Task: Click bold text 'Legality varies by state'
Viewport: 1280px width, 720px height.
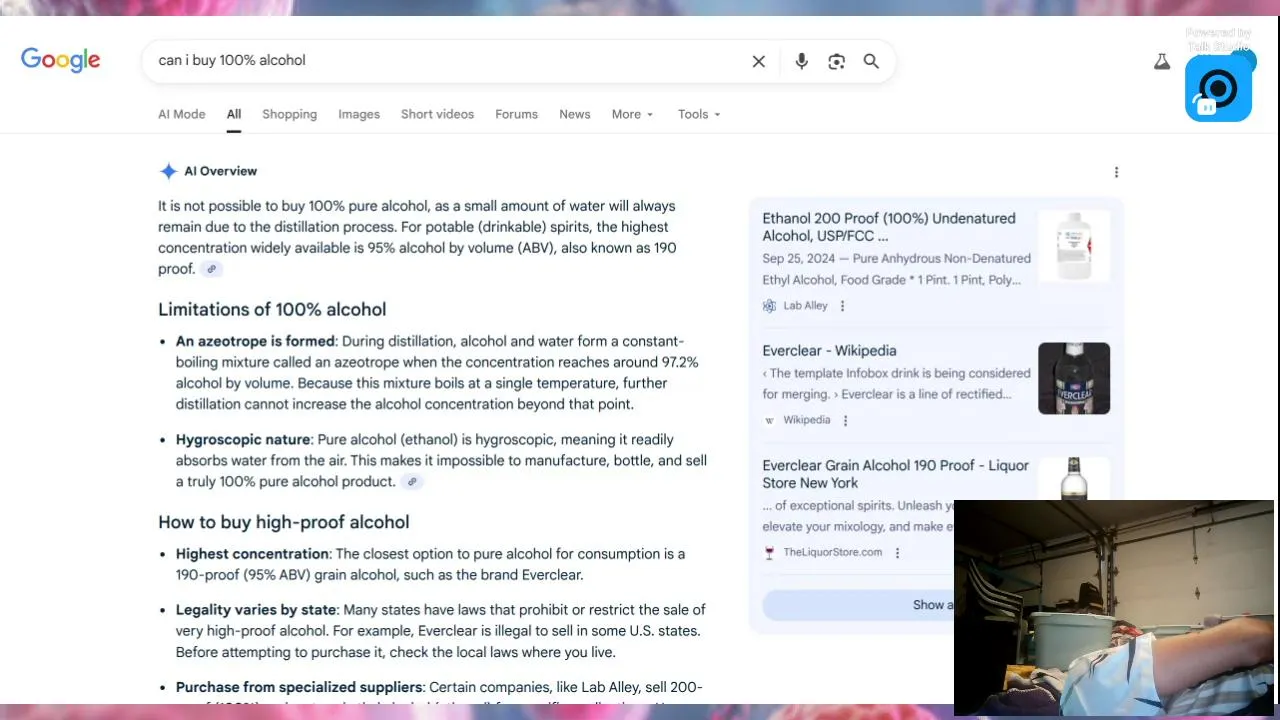Action: (256, 610)
